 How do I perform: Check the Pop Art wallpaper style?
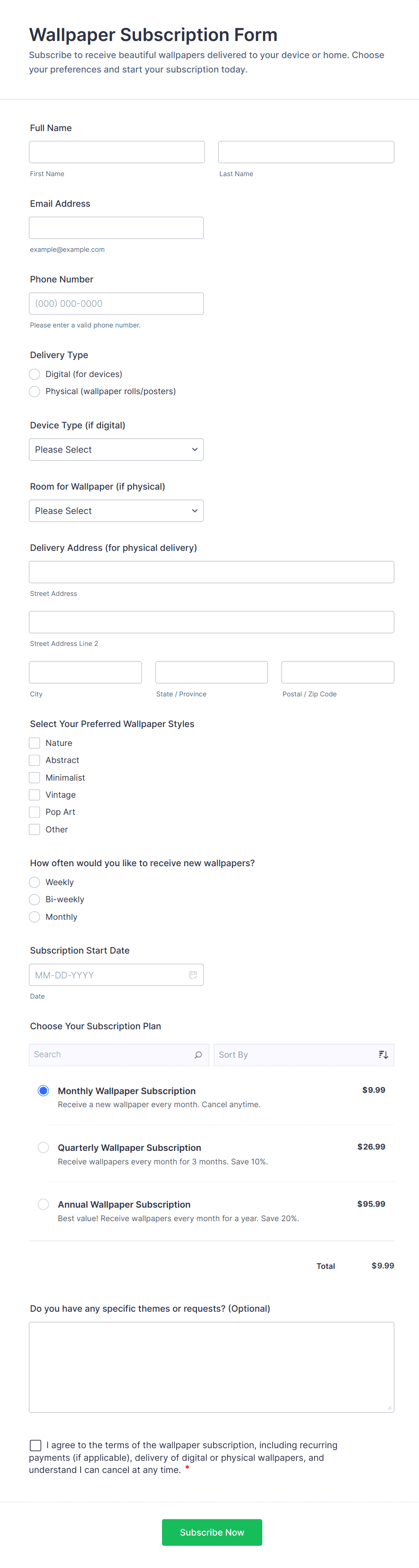click(34, 811)
